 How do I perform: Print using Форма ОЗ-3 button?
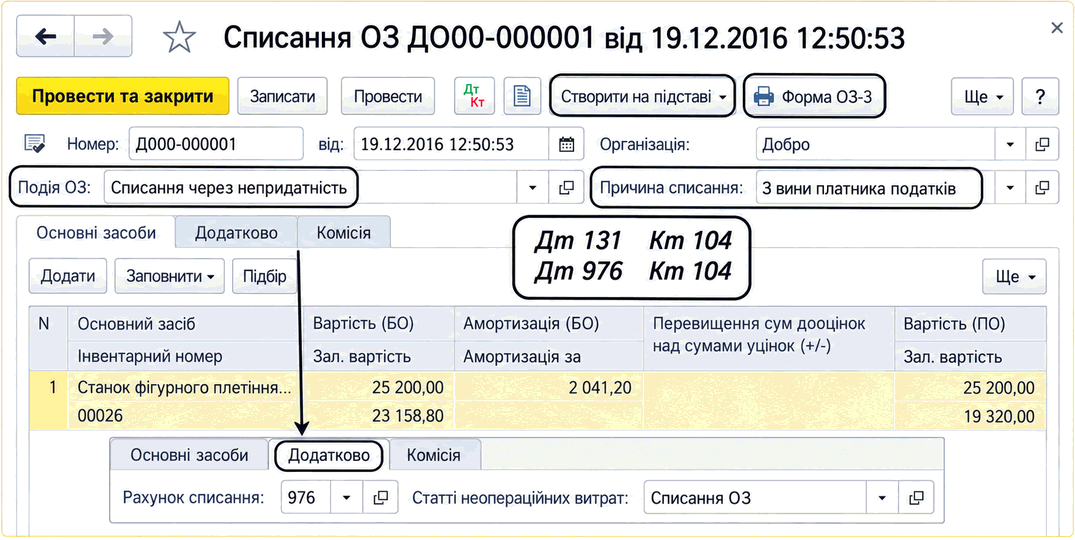click(814, 97)
